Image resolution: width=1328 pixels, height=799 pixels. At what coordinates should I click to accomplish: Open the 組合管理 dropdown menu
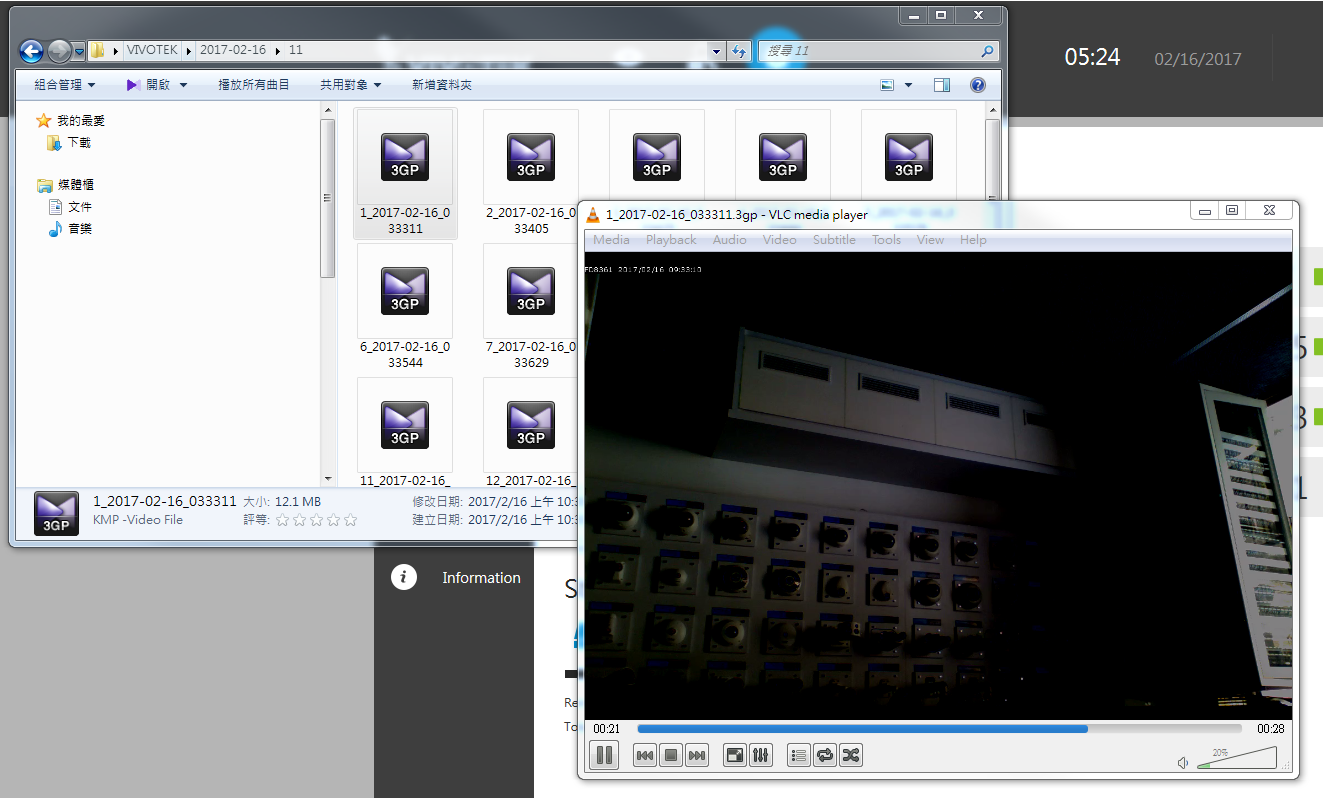[x=62, y=85]
